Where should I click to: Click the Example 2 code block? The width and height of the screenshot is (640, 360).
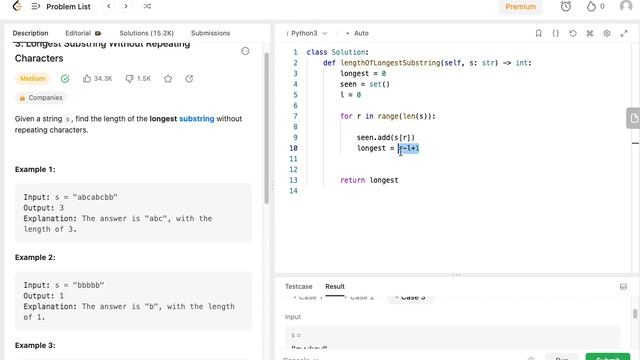tap(133, 301)
